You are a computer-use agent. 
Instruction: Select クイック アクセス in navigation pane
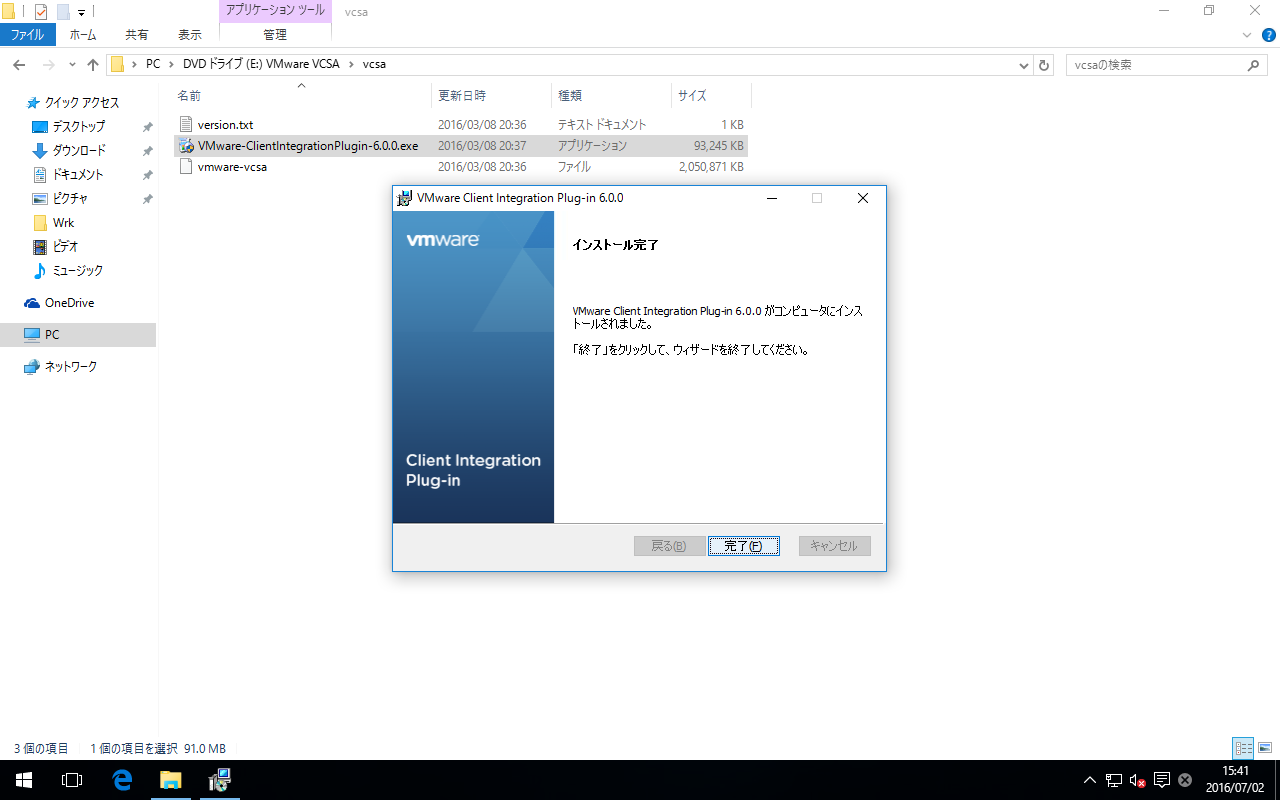click(82, 103)
